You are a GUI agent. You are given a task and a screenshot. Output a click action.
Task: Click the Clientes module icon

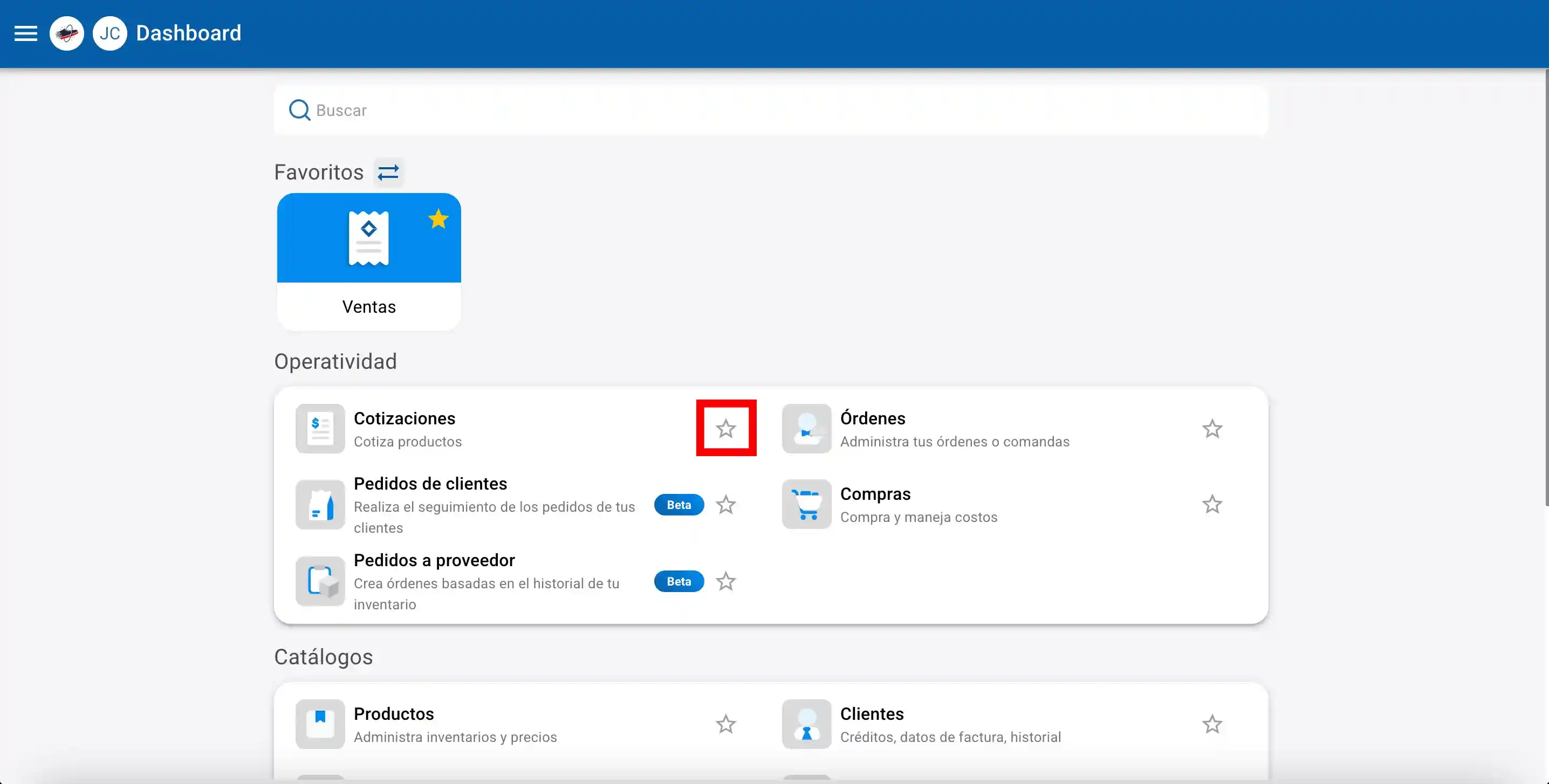(807, 724)
